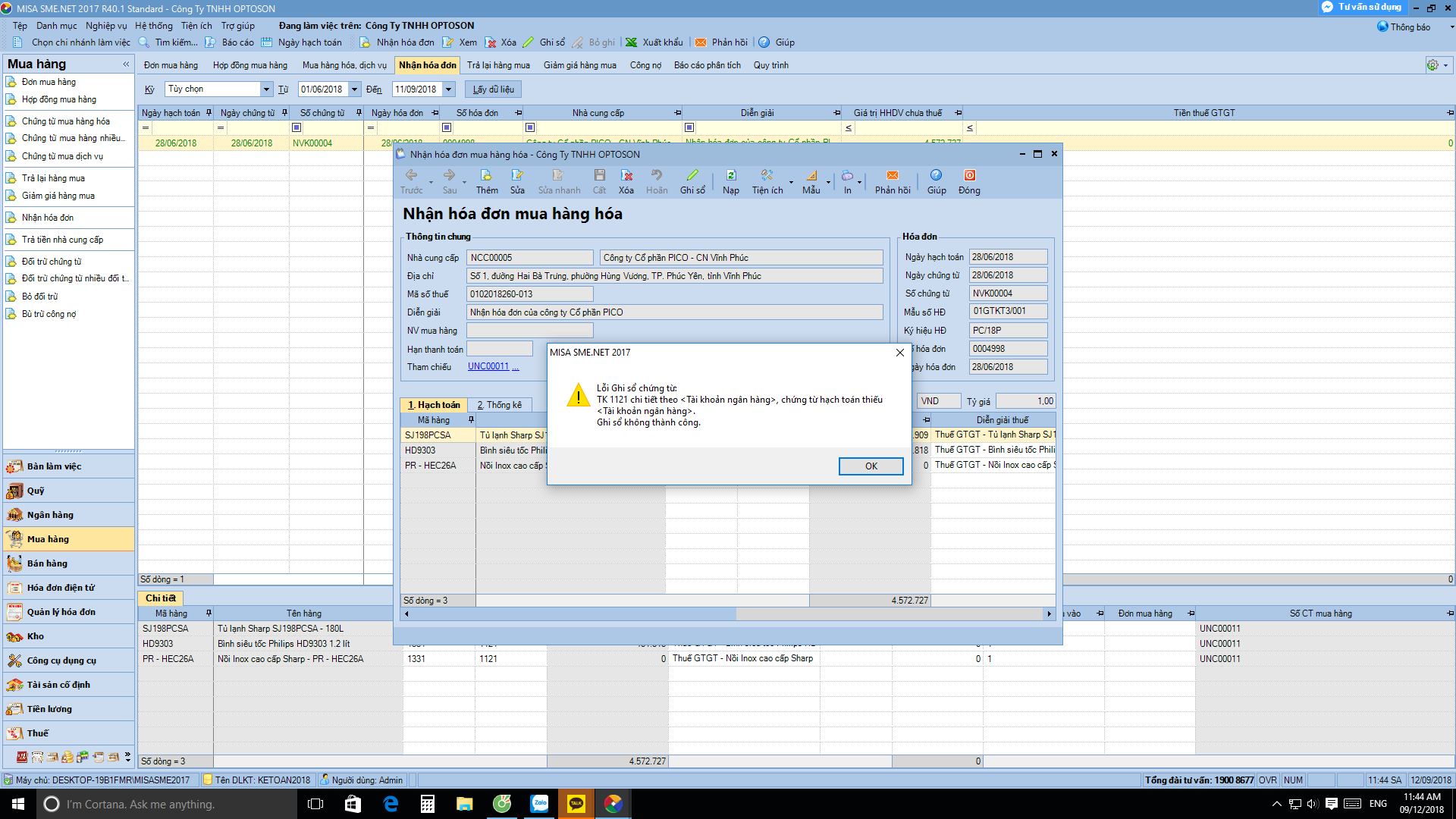This screenshot has height=819, width=1456.
Task: Click Phản hồi icon in invoice window toolbar
Action: coord(893,182)
